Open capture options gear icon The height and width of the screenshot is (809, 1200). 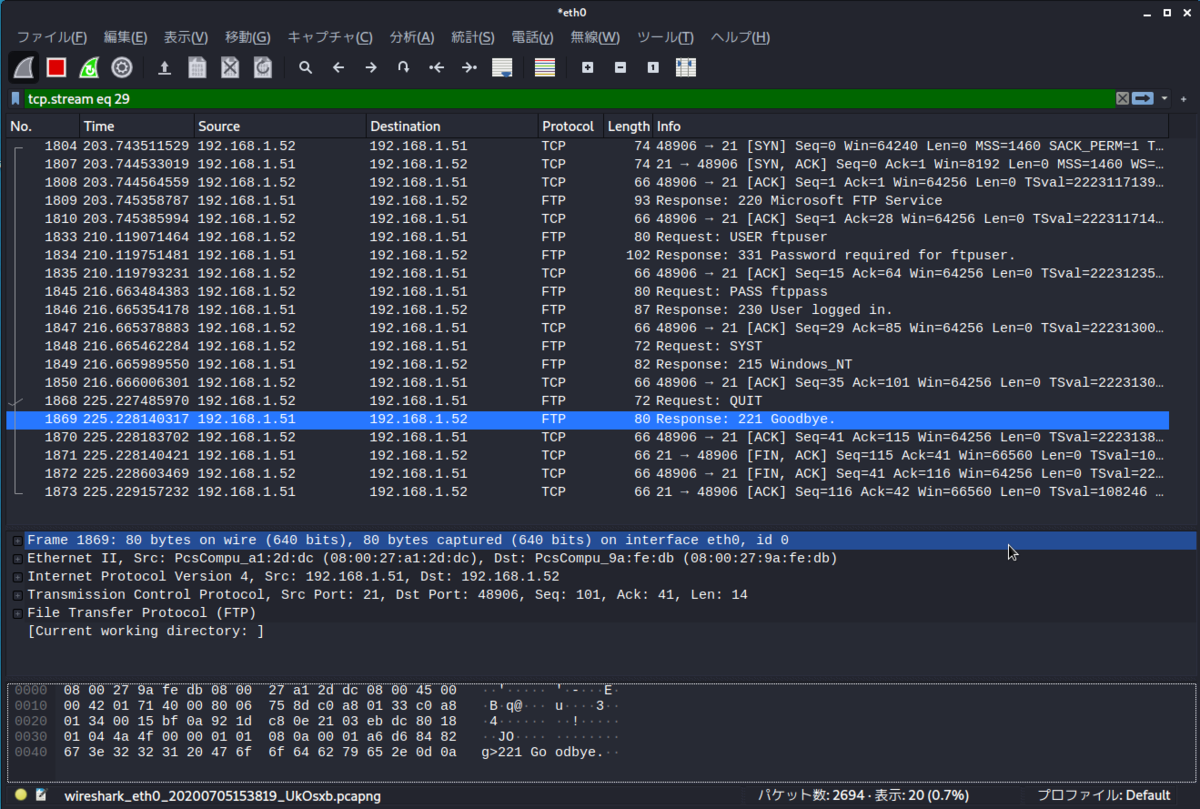pyautogui.click(x=122, y=68)
